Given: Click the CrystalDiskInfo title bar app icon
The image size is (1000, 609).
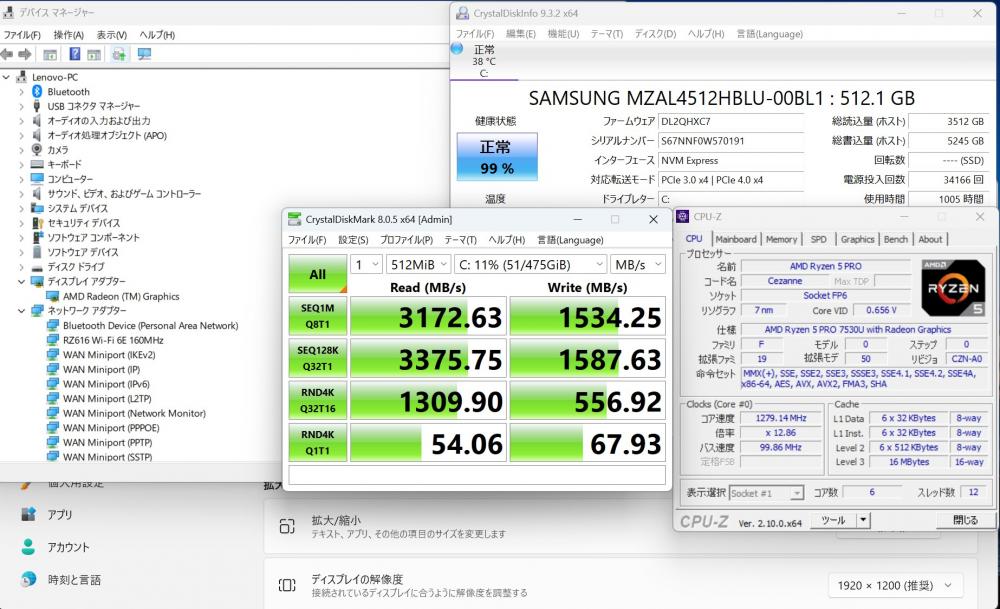Looking at the screenshot, I should [x=462, y=13].
